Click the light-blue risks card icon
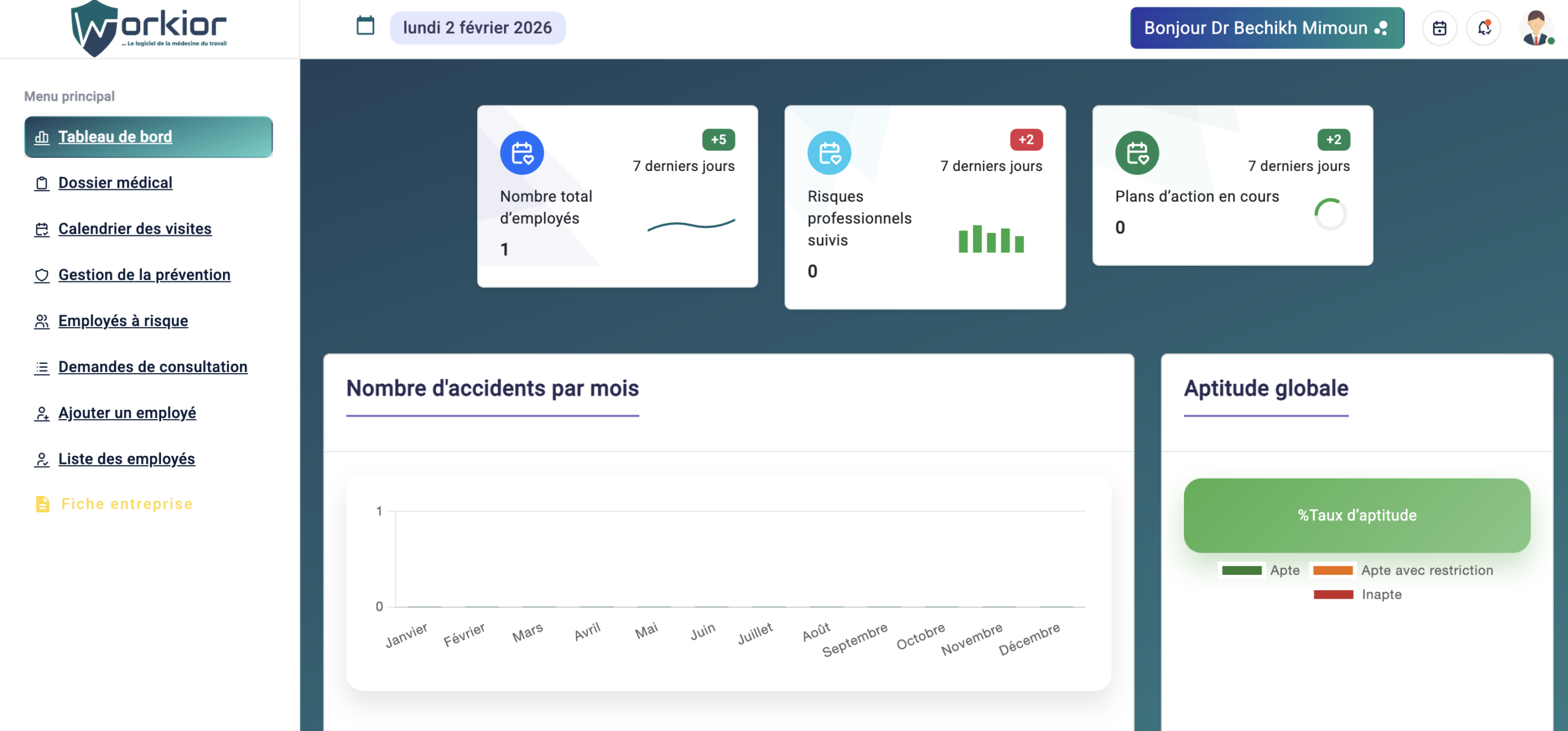 (829, 153)
